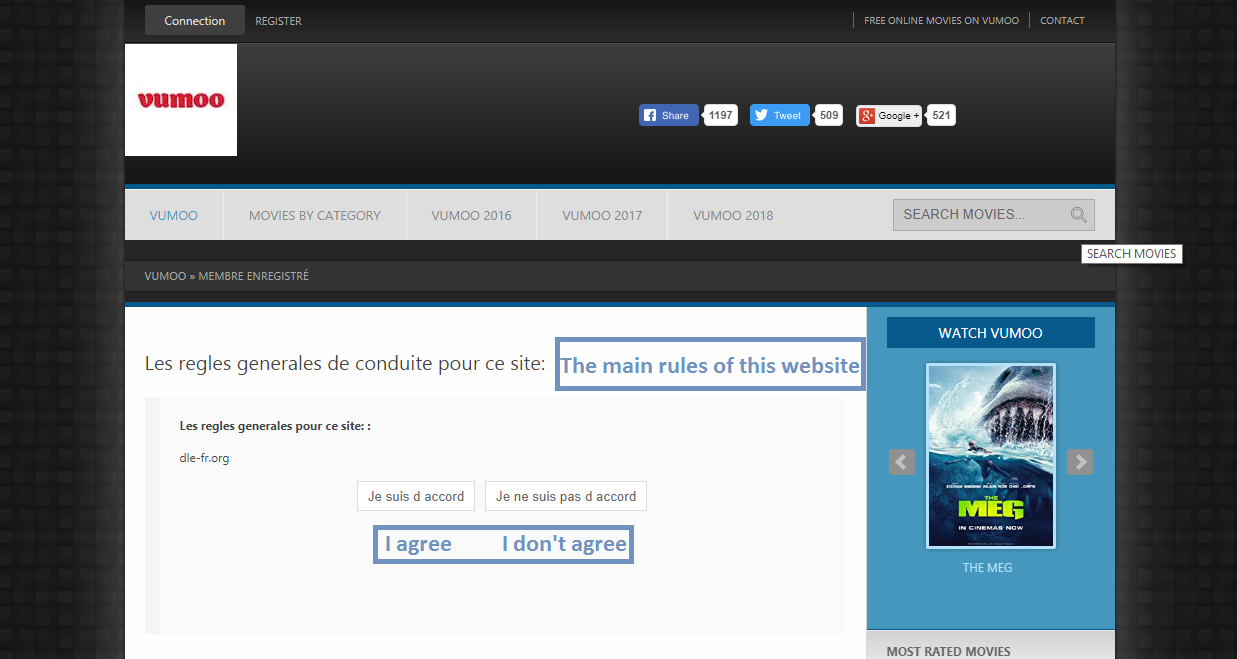1237x659 pixels.
Task: Click the Facebook share count 1197
Action: point(720,115)
